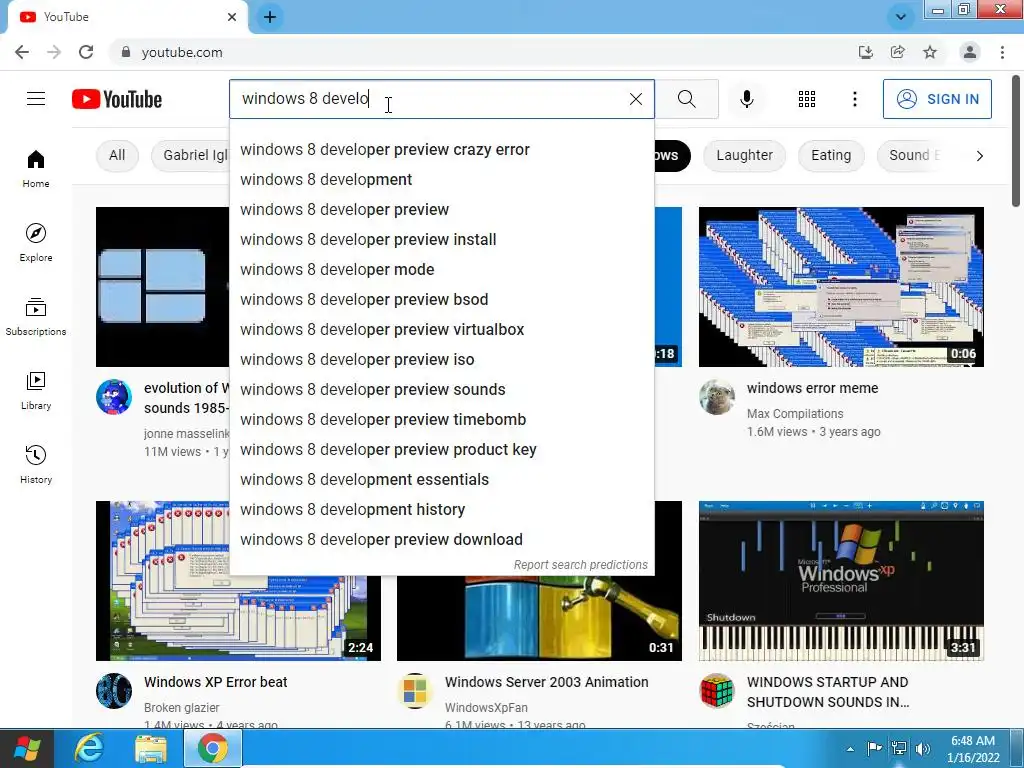Select suggestion 'developer preview bsod'
Viewport: 1024px width, 768px height.
[441, 300]
